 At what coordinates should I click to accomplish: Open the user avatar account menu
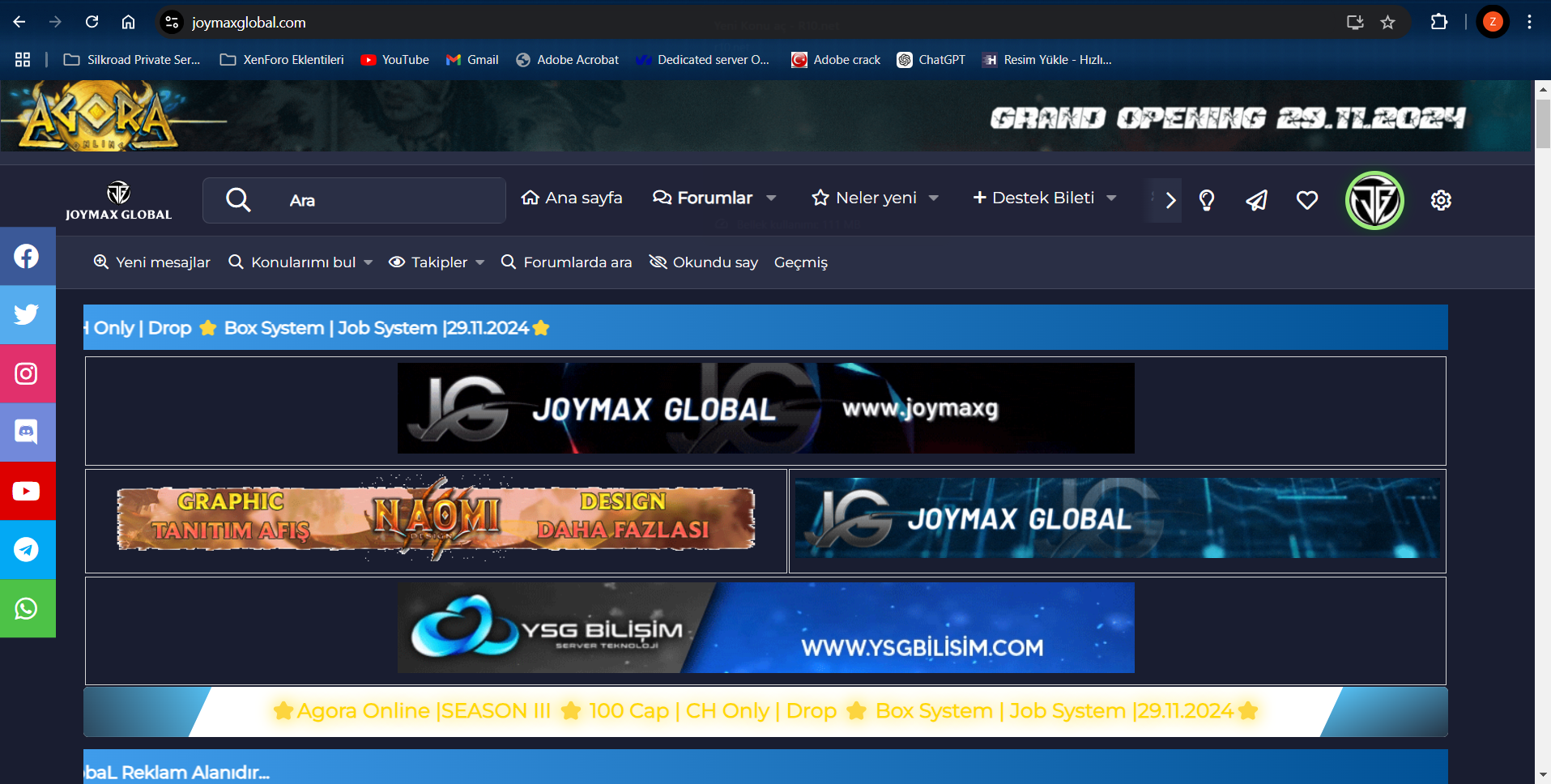[x=1374, y=200]
